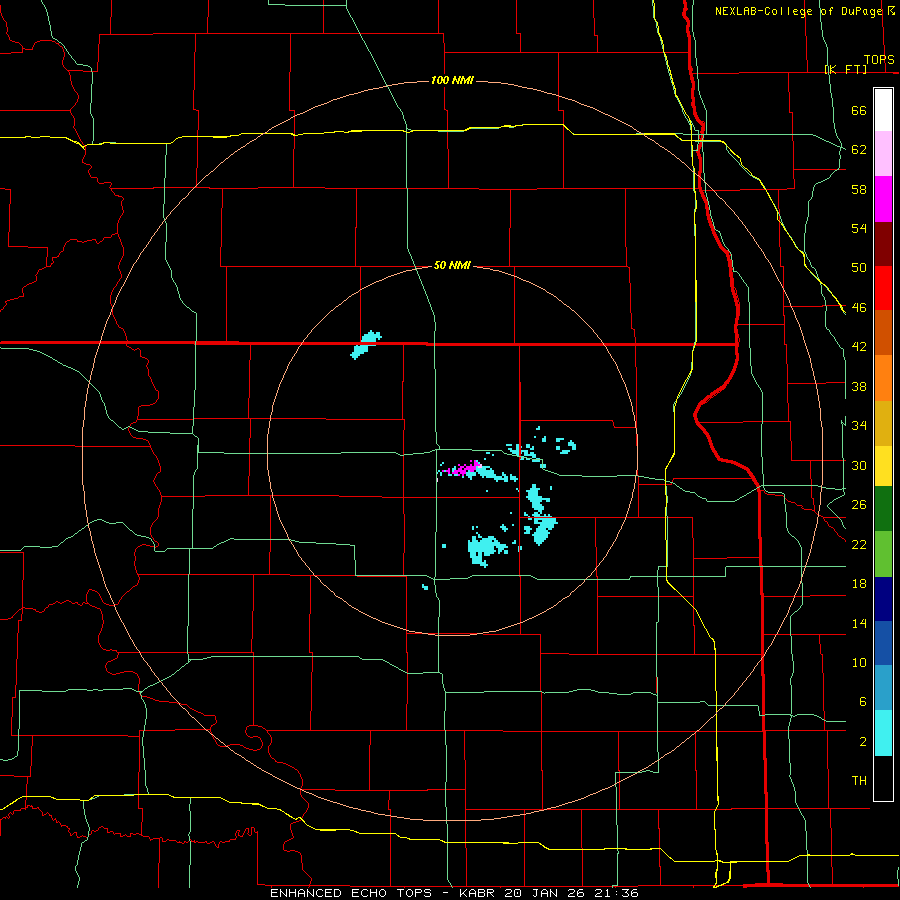Select the dark green legend swatch
900x900 pixels.
[x=883, y=509]
